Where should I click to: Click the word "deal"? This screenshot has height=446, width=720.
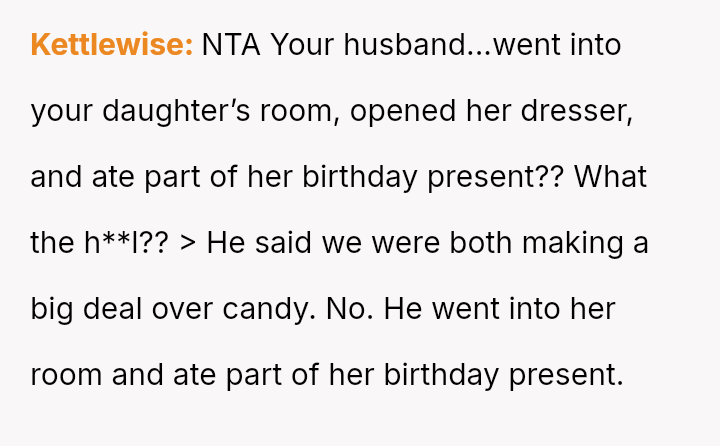(x=114, y=310)
